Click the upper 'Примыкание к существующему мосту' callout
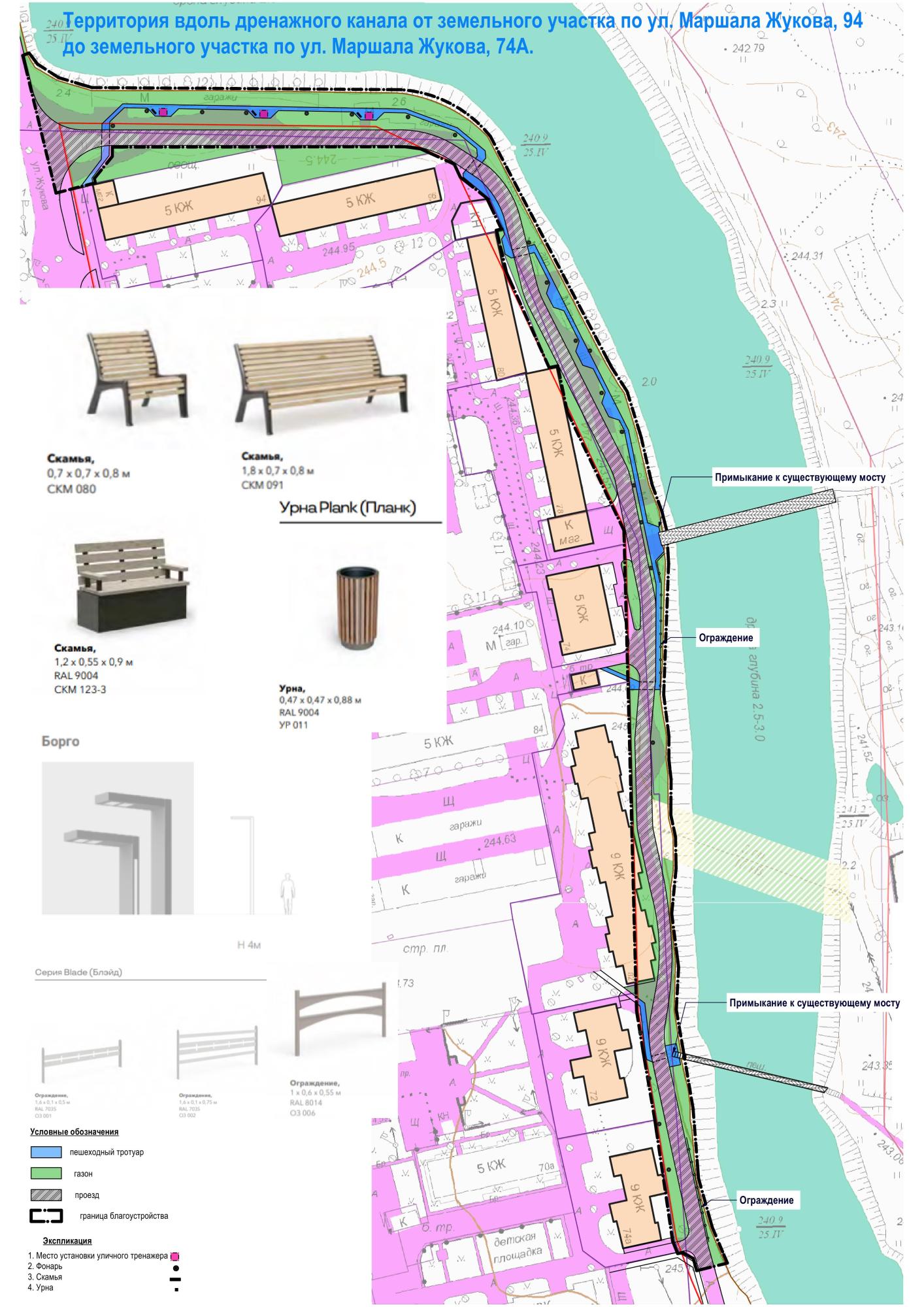This screenshot has width=924, height=1307. pos(800,478)
